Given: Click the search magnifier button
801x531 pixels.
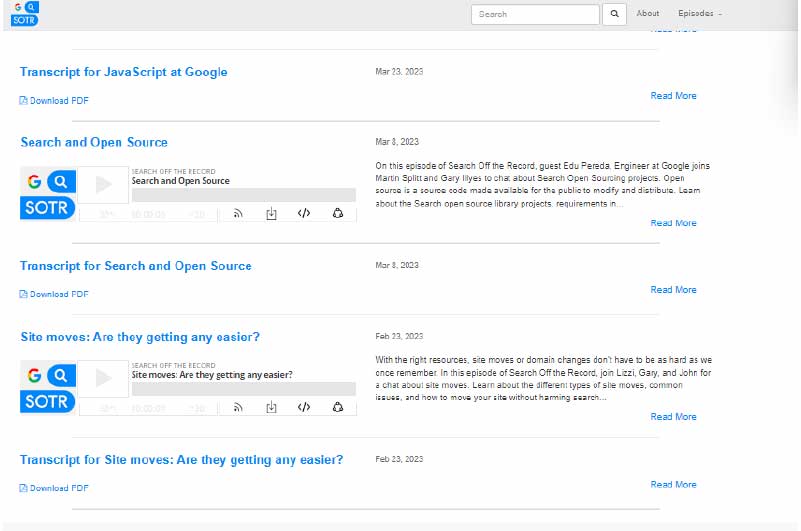Looking at the screenshot, I should [615, 14].
